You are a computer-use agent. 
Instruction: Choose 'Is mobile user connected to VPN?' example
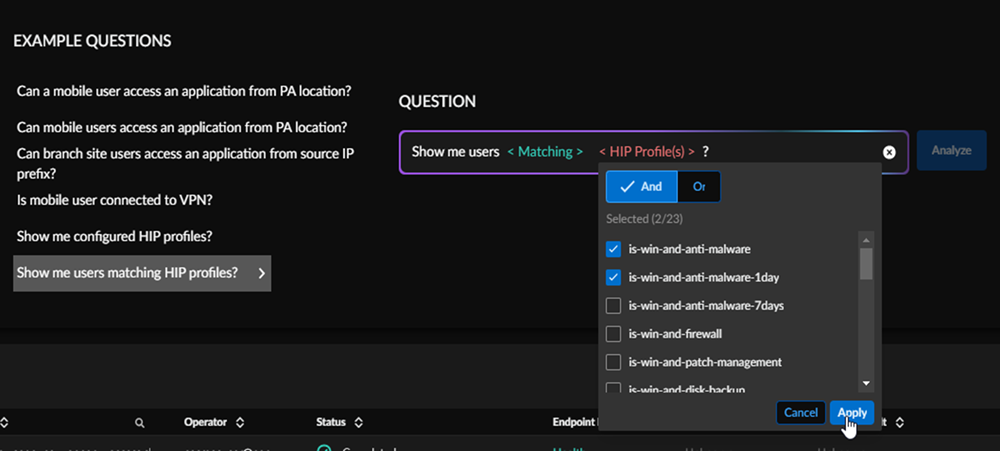pos(114,200)
